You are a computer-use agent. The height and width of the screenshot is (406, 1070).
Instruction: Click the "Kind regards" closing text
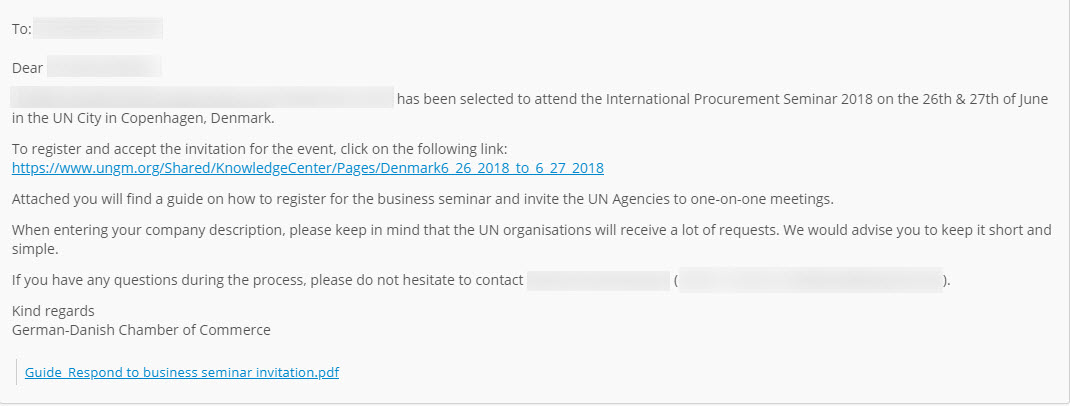click(53, 311)
